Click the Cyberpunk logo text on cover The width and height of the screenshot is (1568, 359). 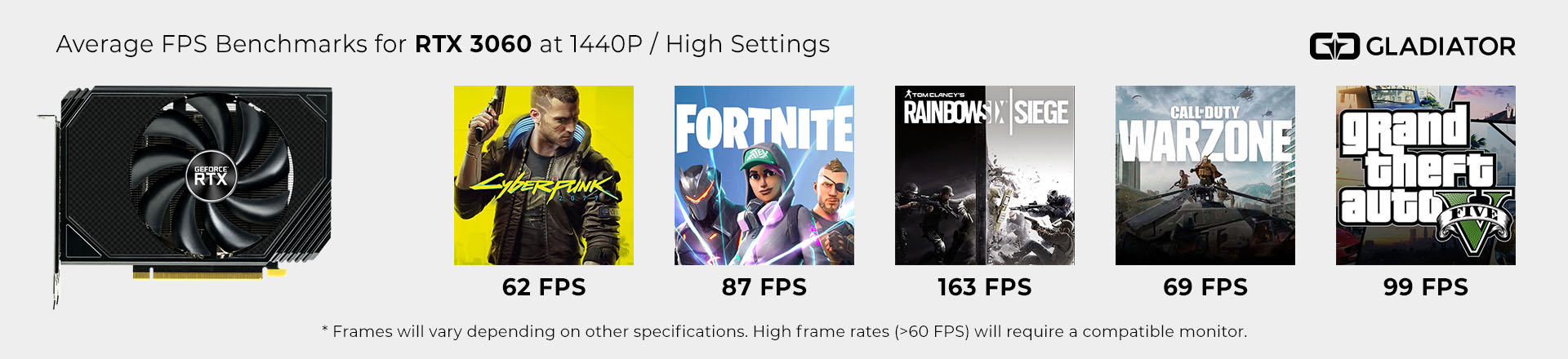click(x=543, y=189)
